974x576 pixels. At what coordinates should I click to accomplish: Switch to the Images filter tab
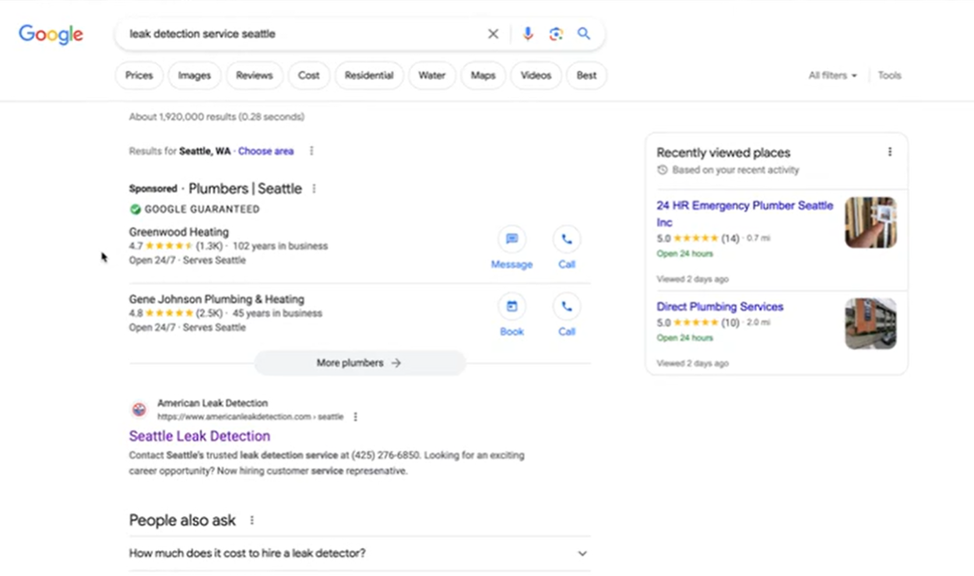pos(194,75)
